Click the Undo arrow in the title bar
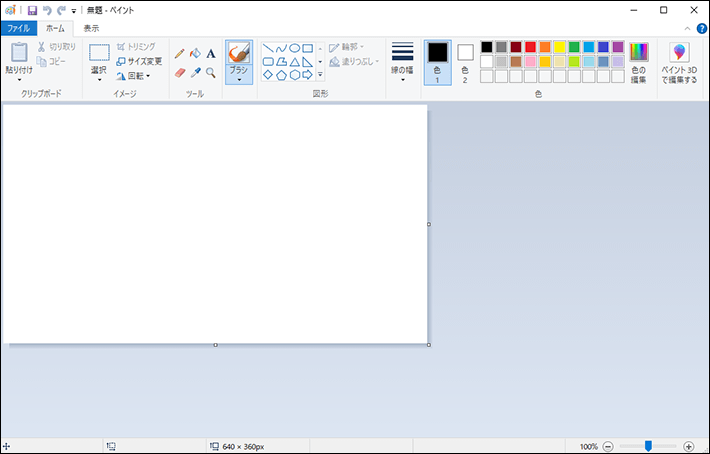Viewport: 710px width, 454px height. (47, 10)
